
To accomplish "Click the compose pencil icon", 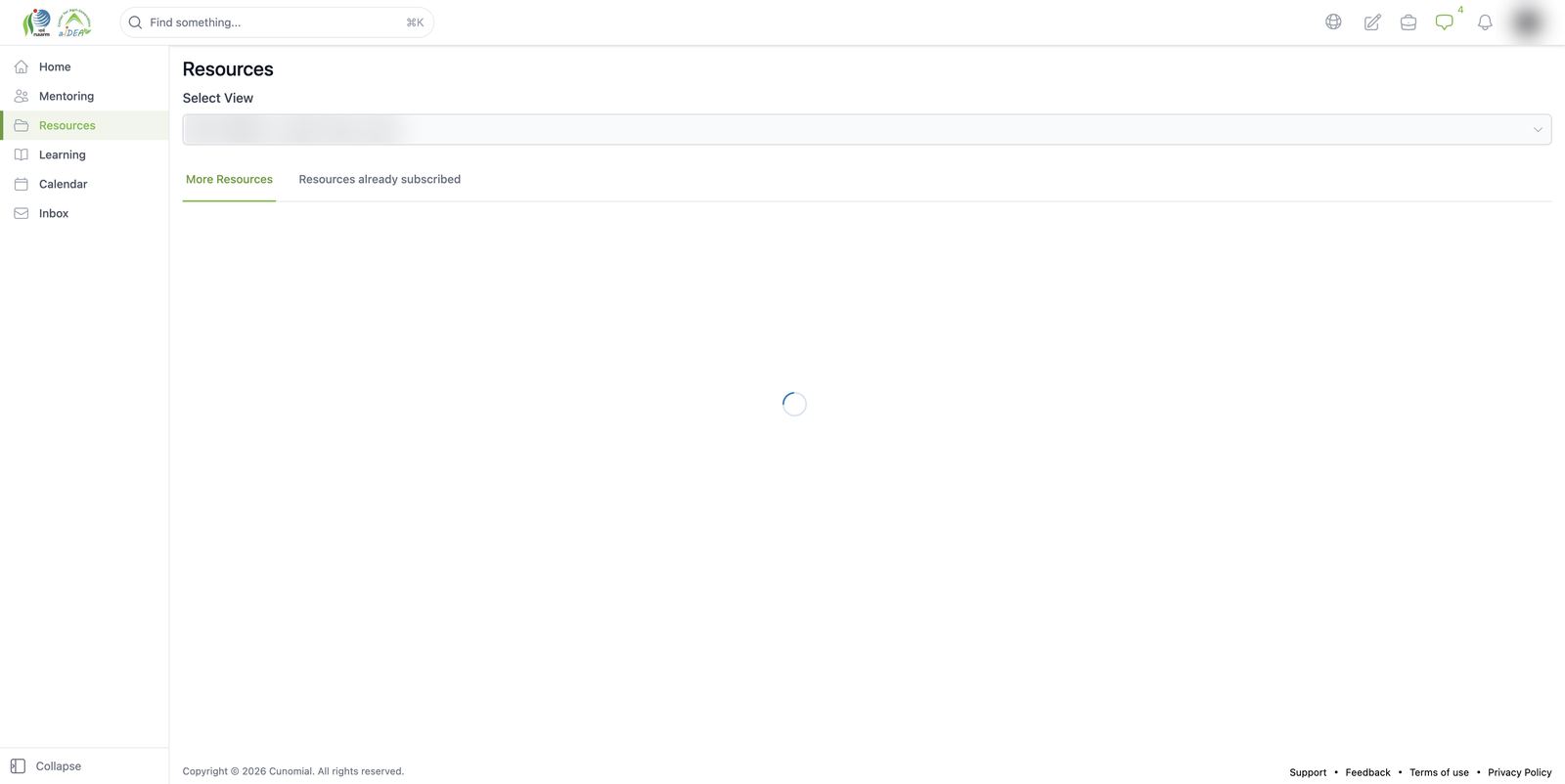I will click(x=1372, y=22).
